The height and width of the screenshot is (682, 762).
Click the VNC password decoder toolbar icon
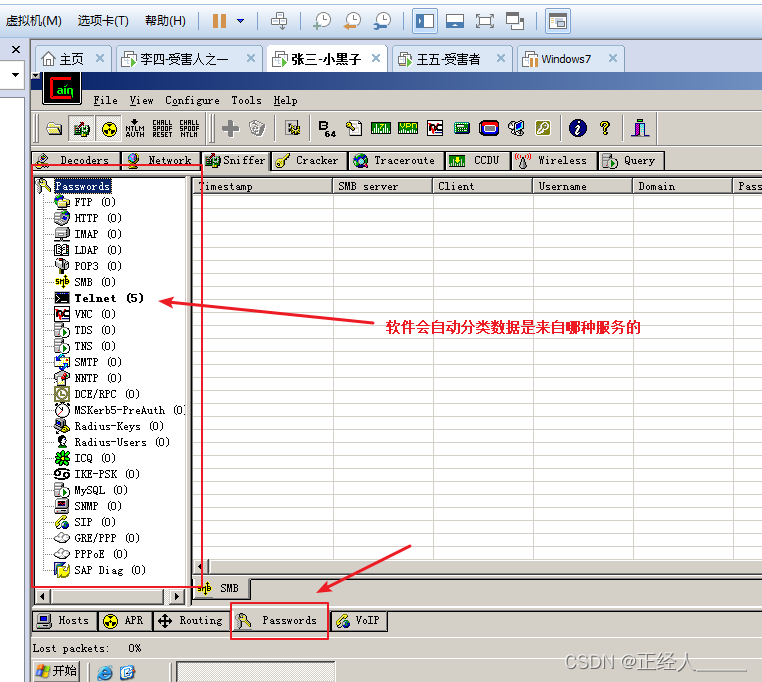[x=435, y=128]
